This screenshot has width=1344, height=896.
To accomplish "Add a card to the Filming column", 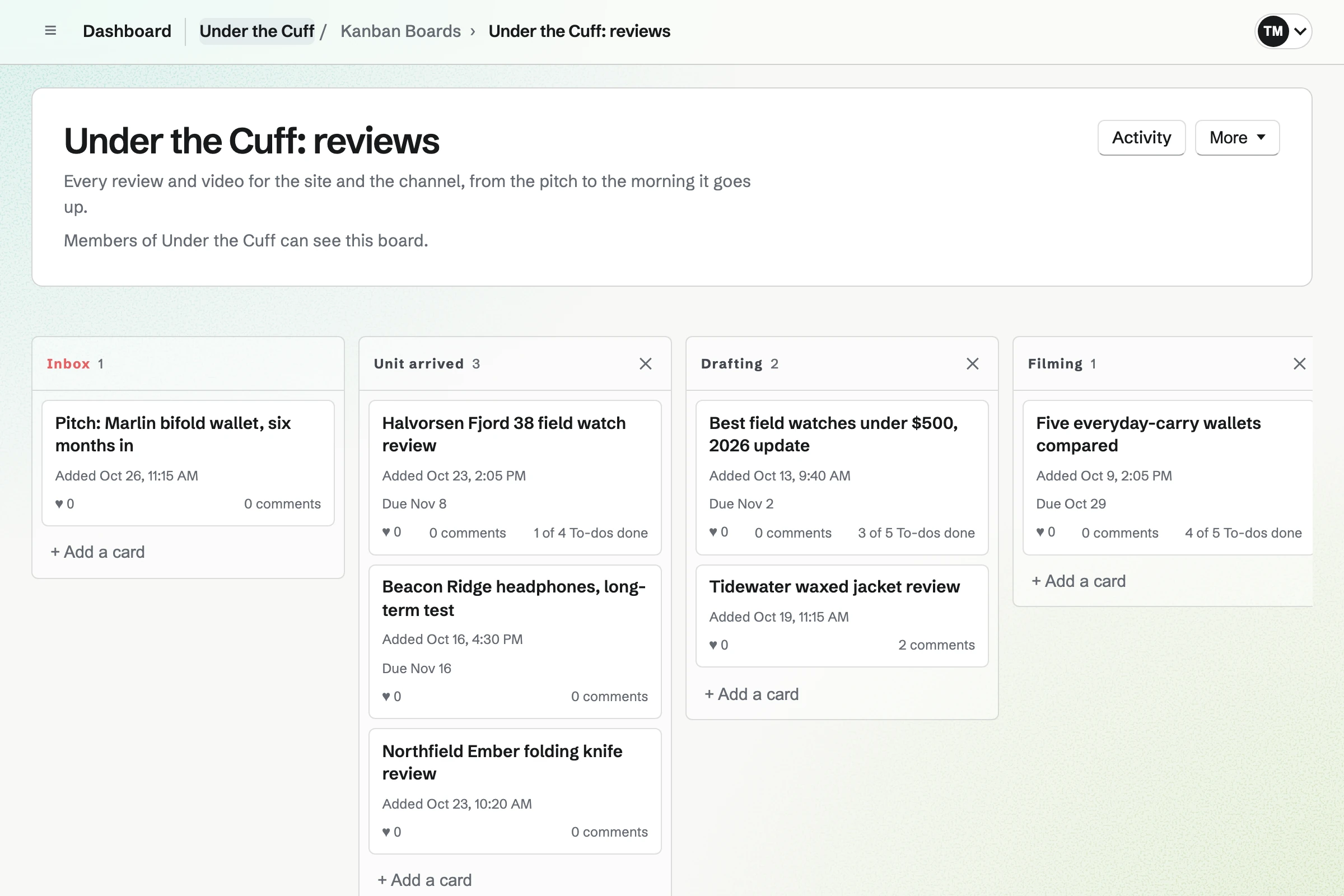I will tap(1079, 581).
